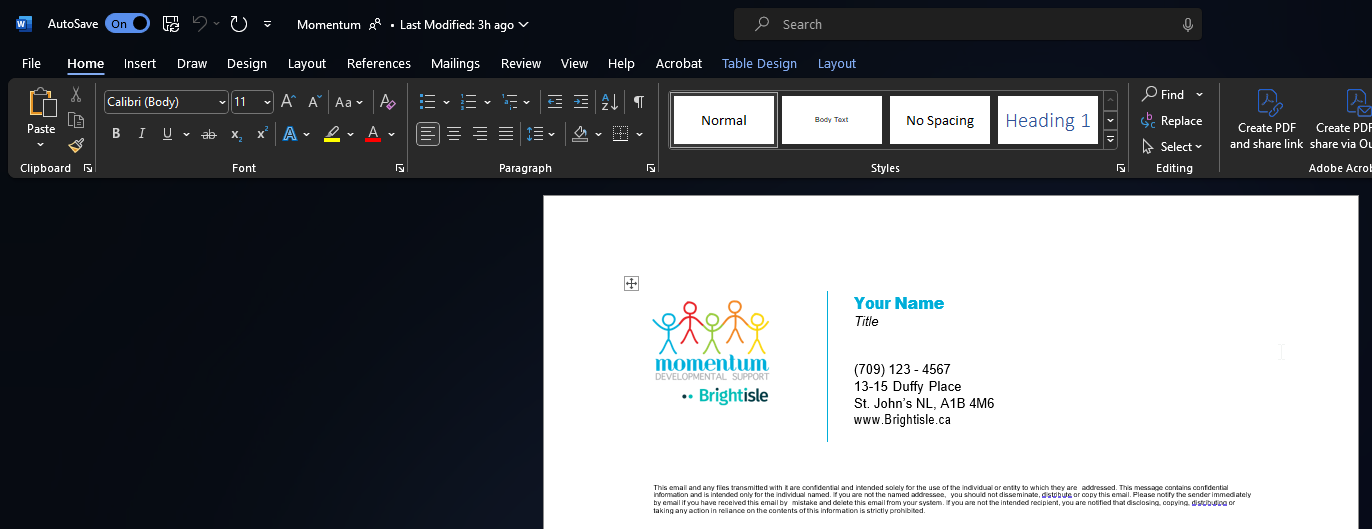1372x529 pixels.
Task: Apply the Heading 1 style
Action: pyautogui.click(x=1047, y=120)
